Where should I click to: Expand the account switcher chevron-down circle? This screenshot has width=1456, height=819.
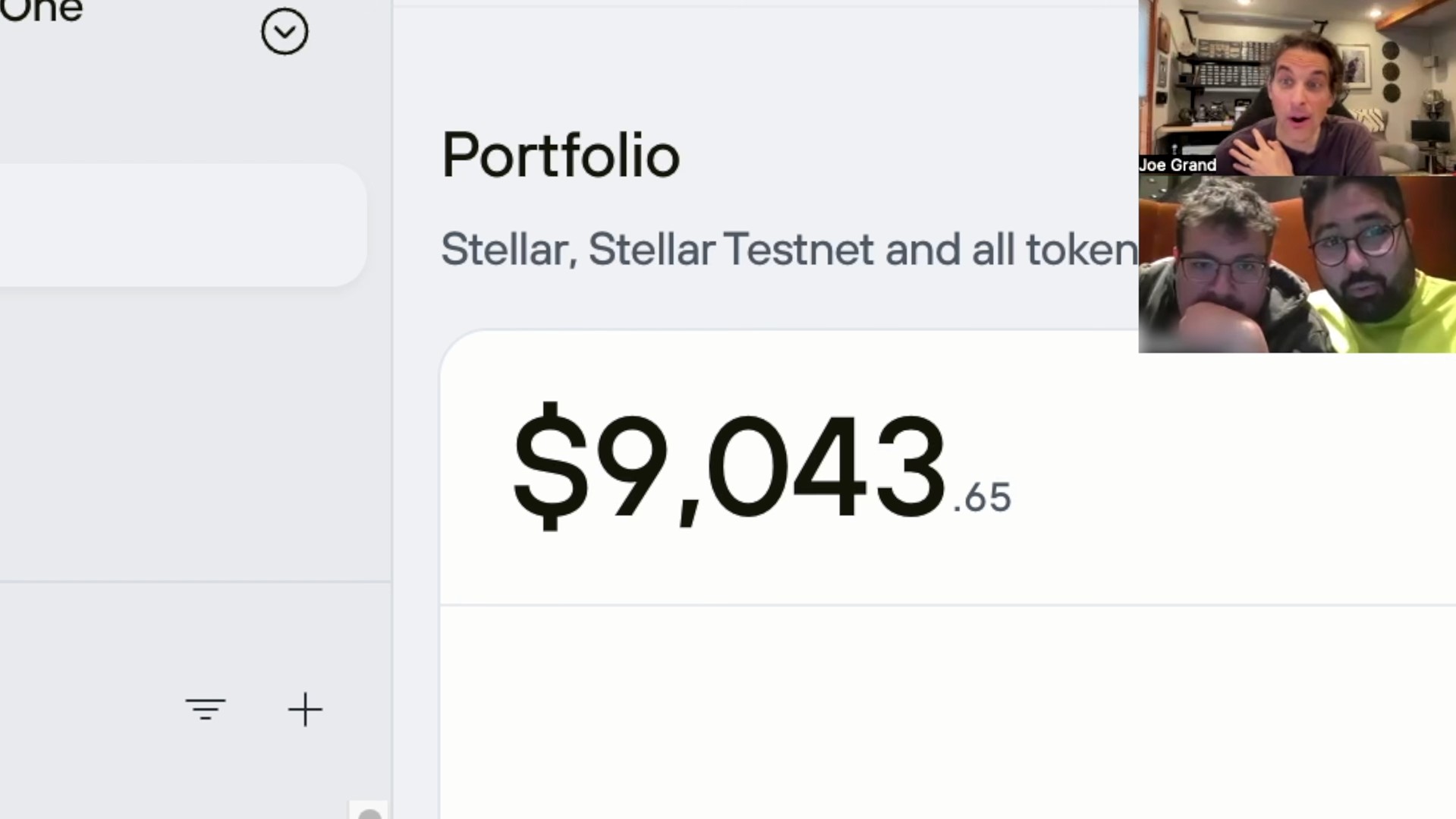285,32
